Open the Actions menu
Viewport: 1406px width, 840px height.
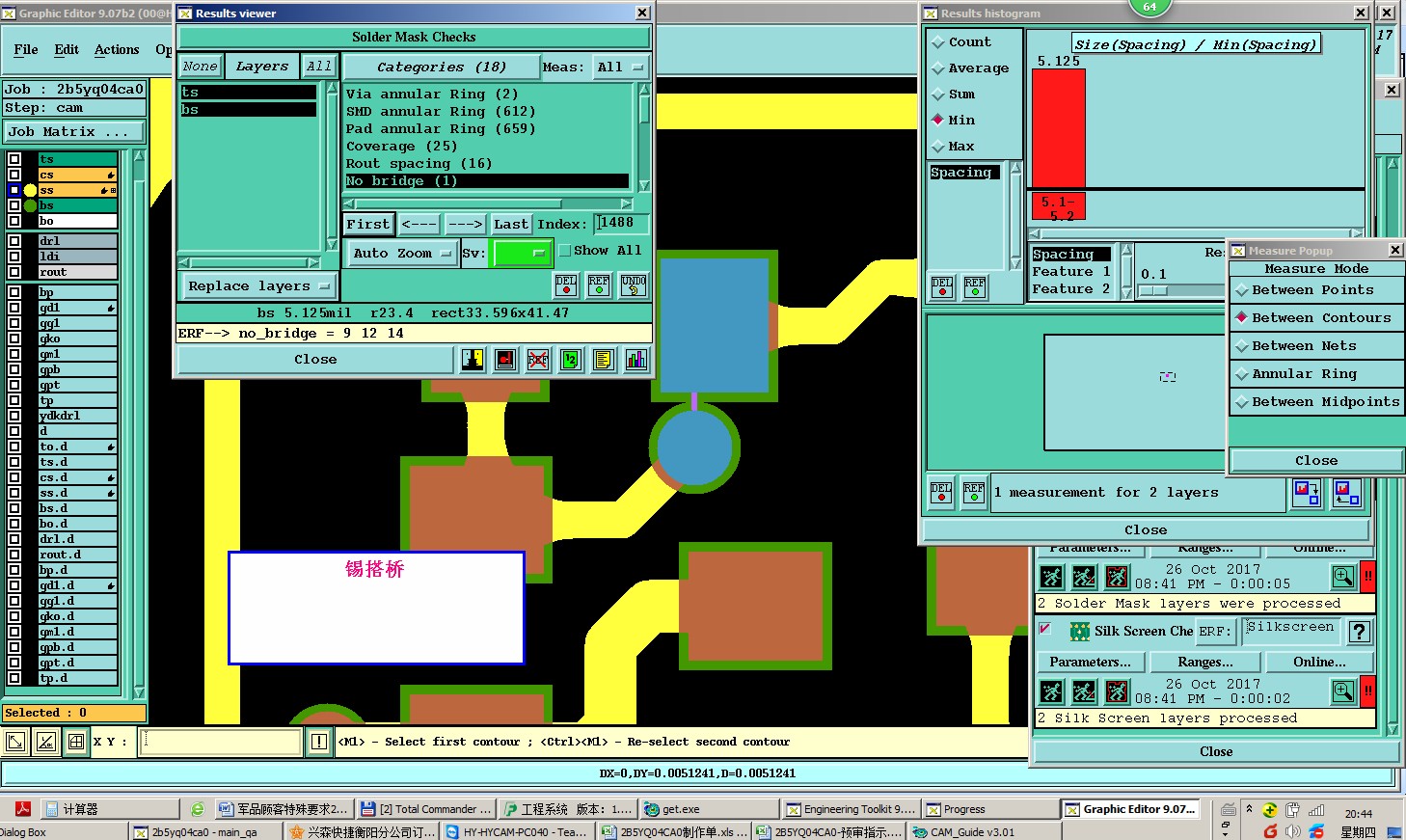tap(117, 50)
